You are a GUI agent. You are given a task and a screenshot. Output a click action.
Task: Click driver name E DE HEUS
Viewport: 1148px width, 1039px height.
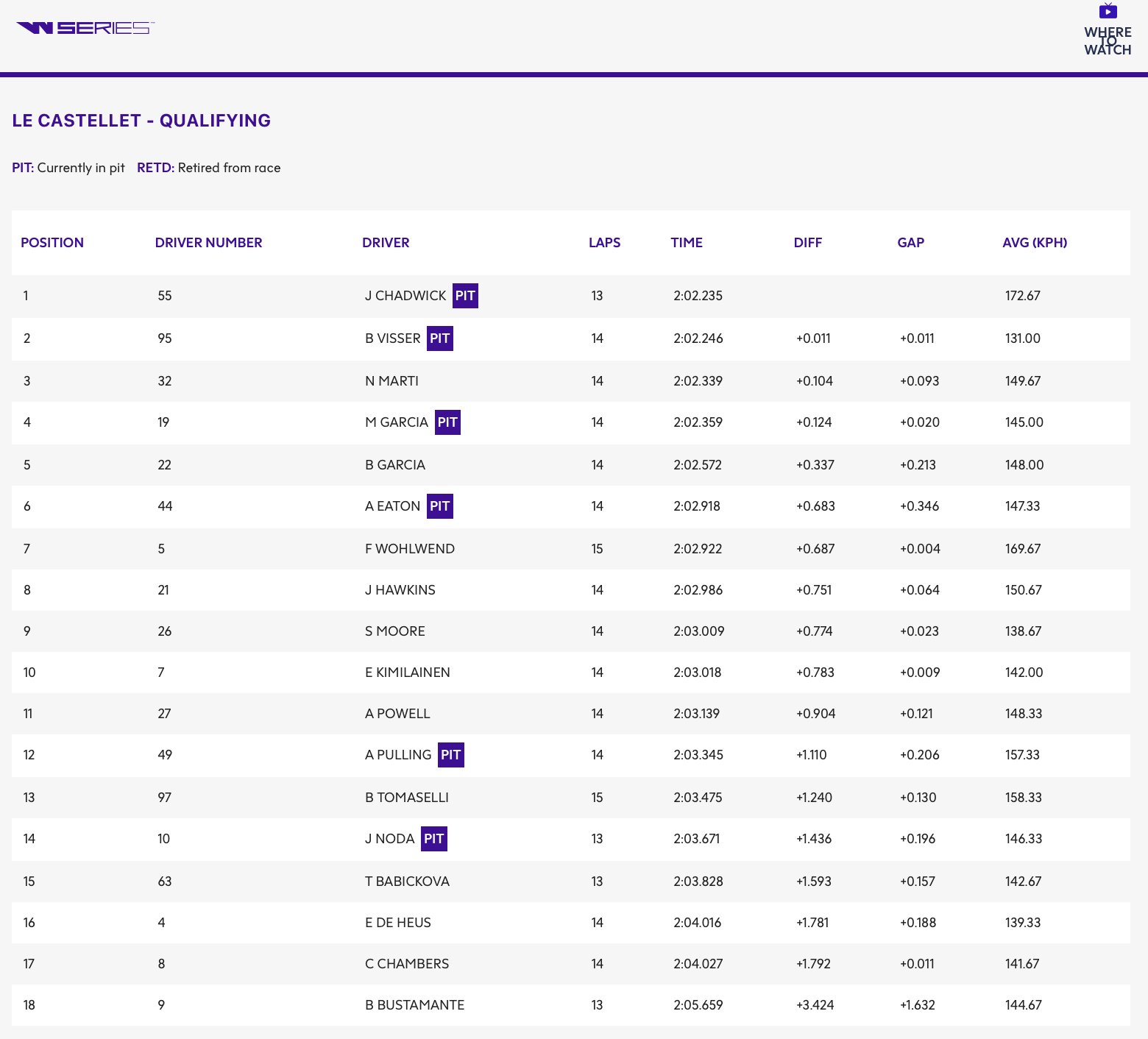(398, 923)
